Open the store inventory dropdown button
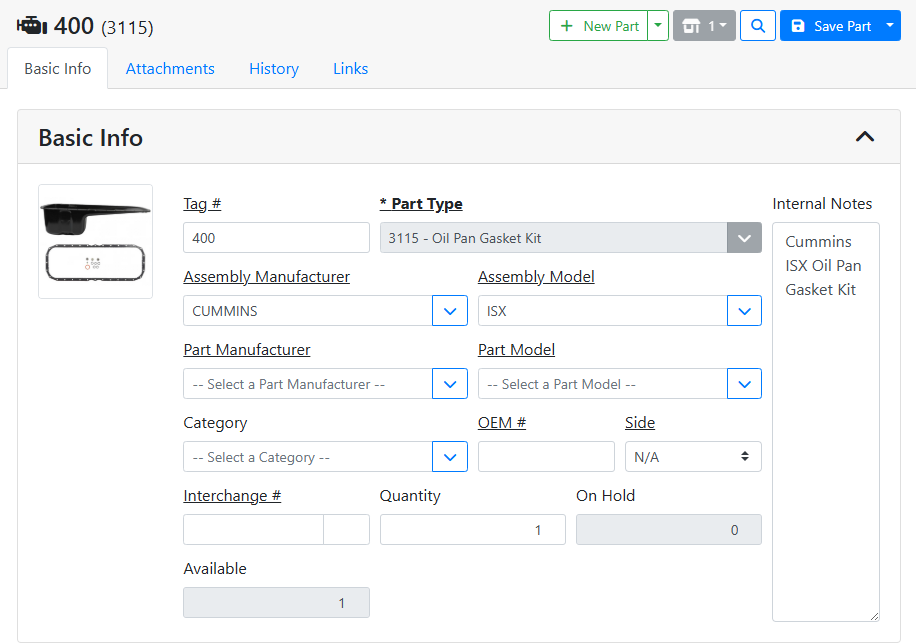 click(704, 26)
